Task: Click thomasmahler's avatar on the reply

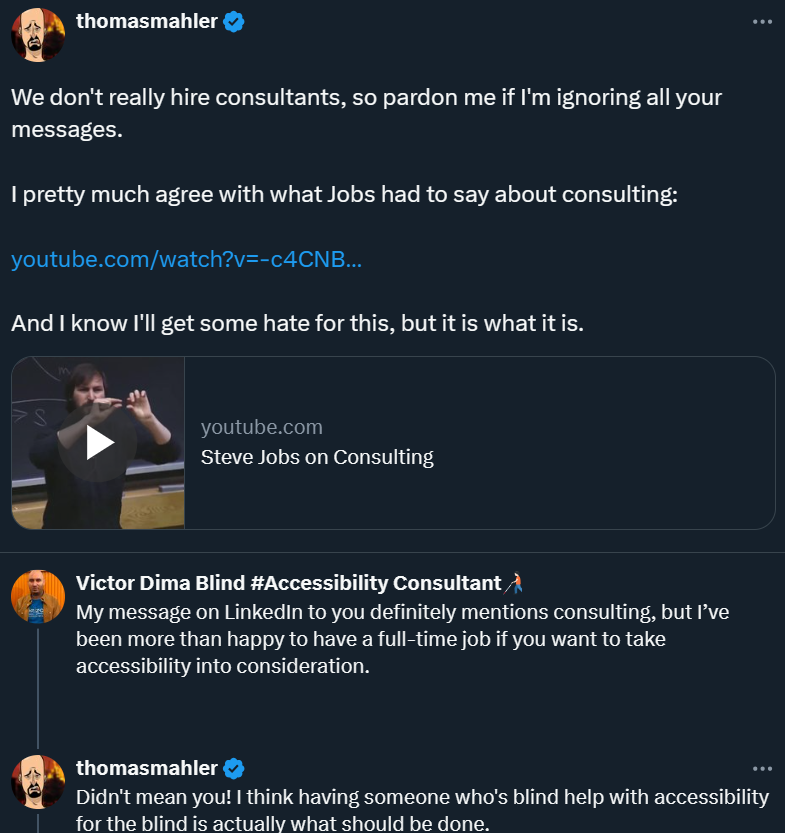Action: coord(38,782)
